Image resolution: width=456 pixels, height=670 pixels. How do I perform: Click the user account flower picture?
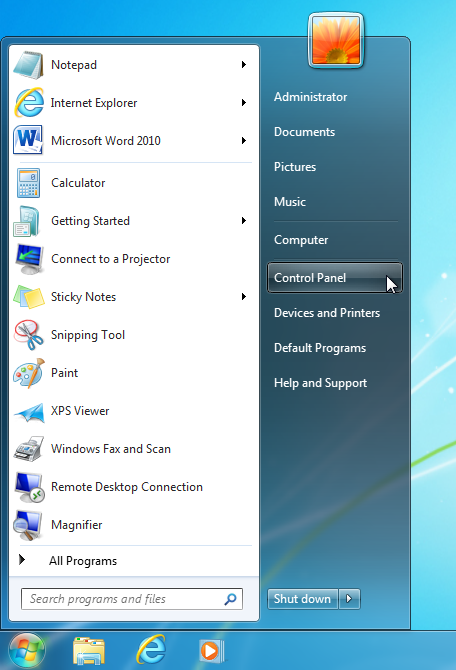click(x=335, y=41)
